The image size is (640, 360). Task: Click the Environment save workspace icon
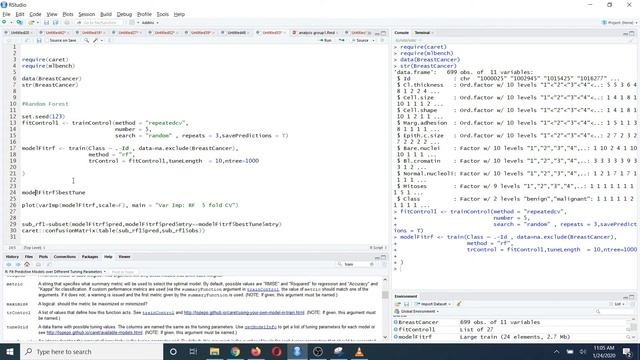coord(407,304)
